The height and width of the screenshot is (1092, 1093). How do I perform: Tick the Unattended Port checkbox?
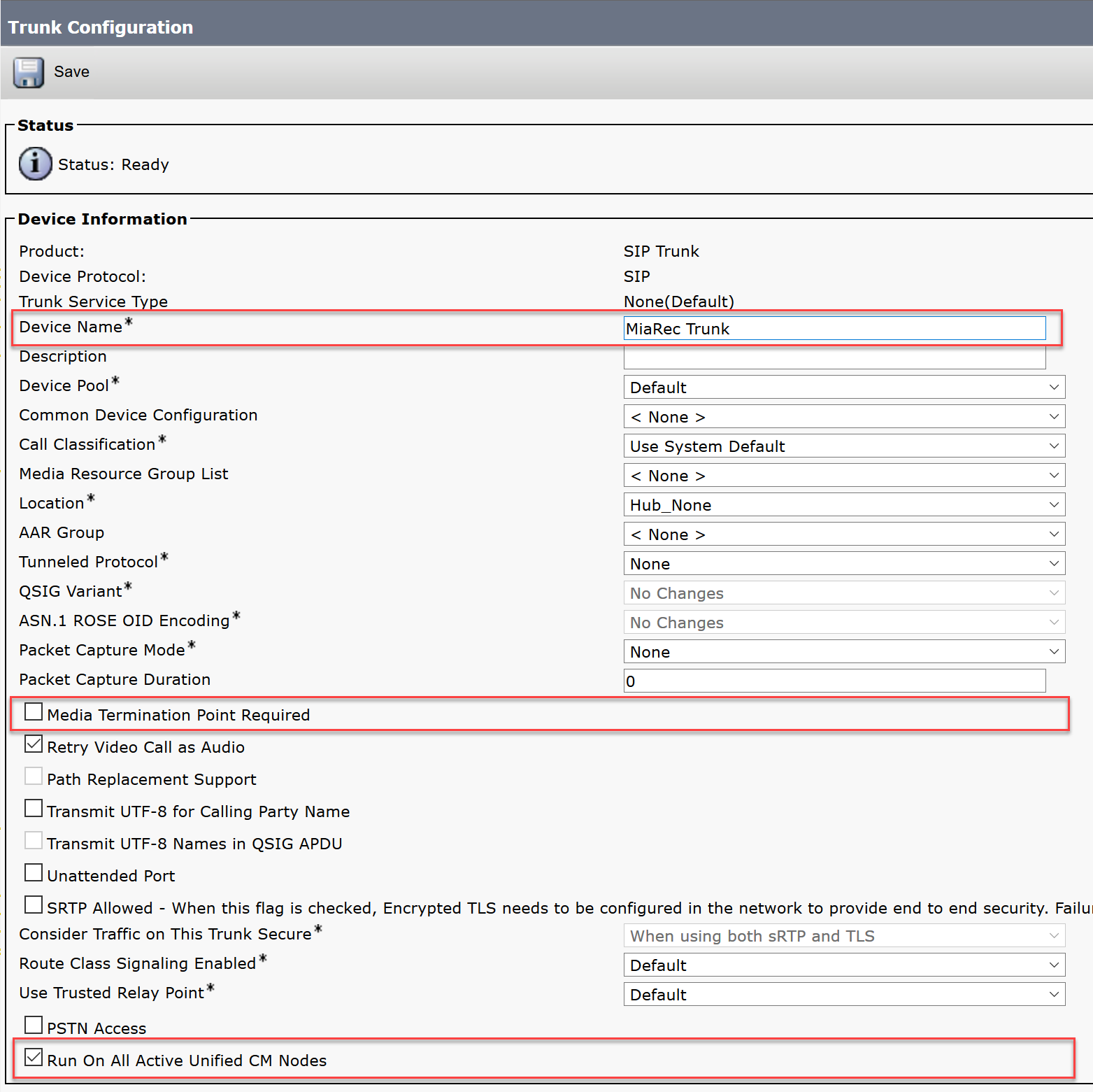(34, 873)
